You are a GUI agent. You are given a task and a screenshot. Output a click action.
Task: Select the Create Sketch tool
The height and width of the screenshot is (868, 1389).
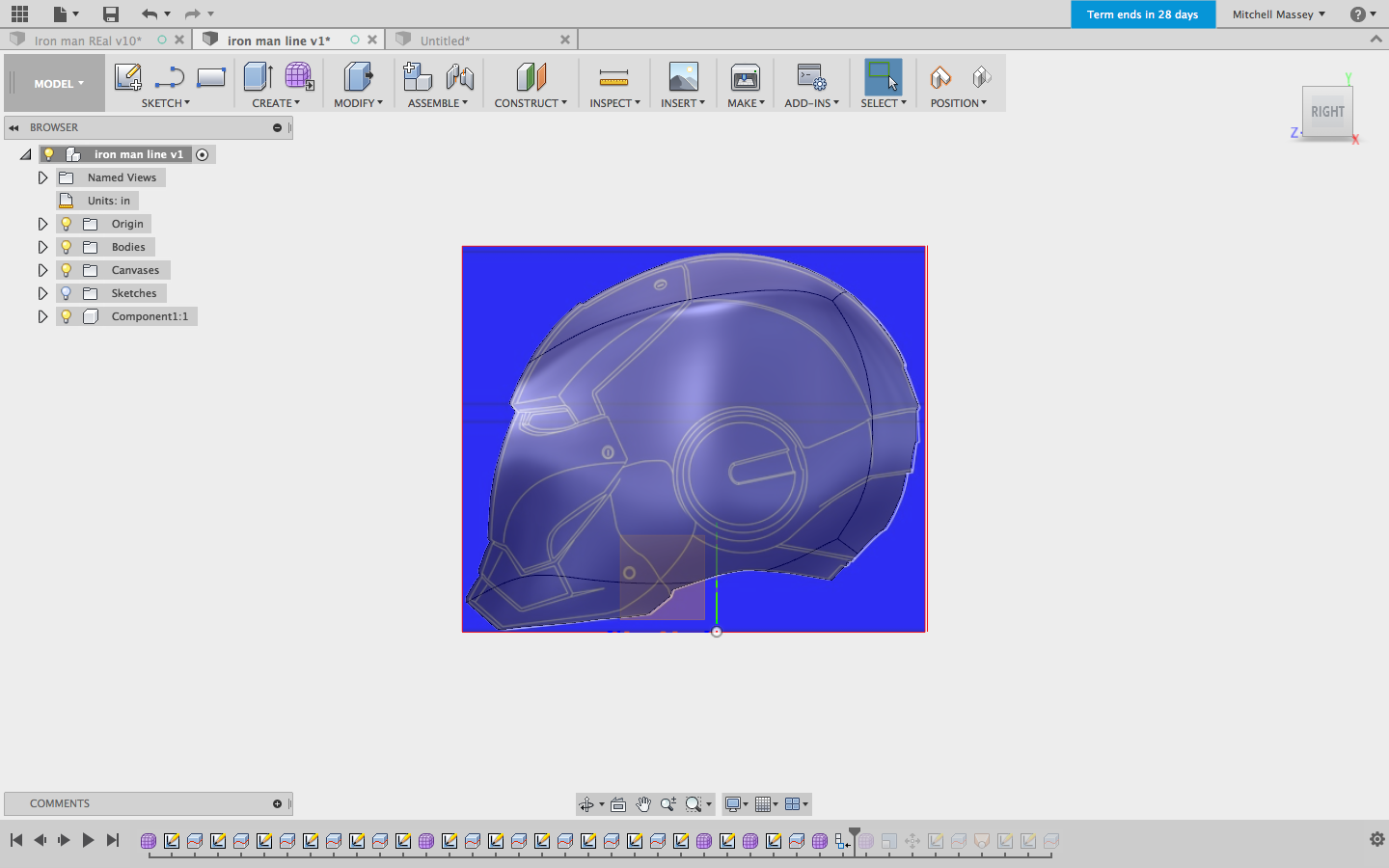tap(127, 76)
